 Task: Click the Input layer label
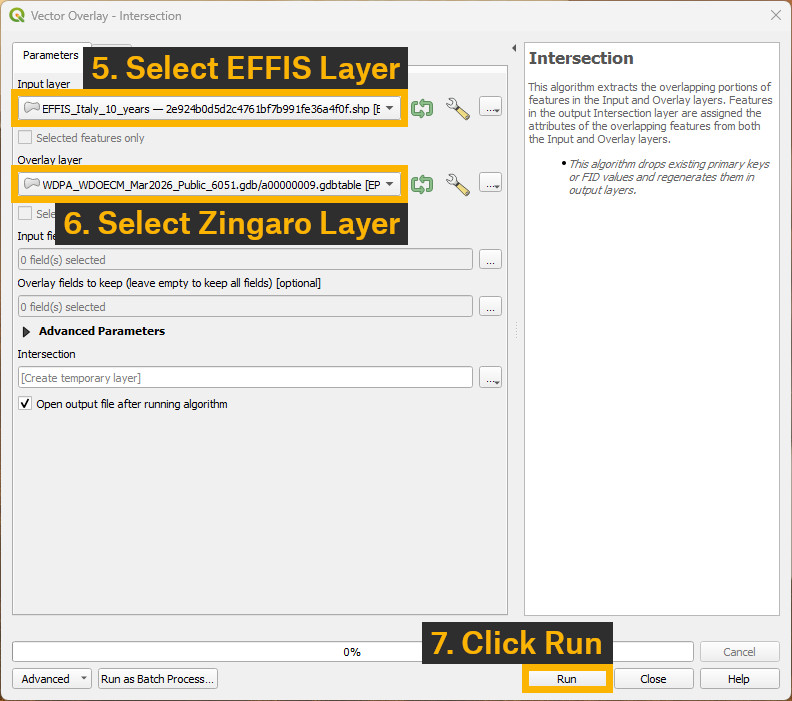point(43,84)
